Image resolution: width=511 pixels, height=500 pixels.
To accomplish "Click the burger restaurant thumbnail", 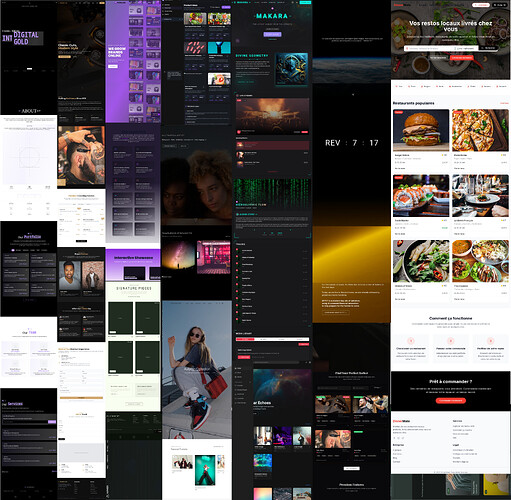I will click(x=421, y=130).
